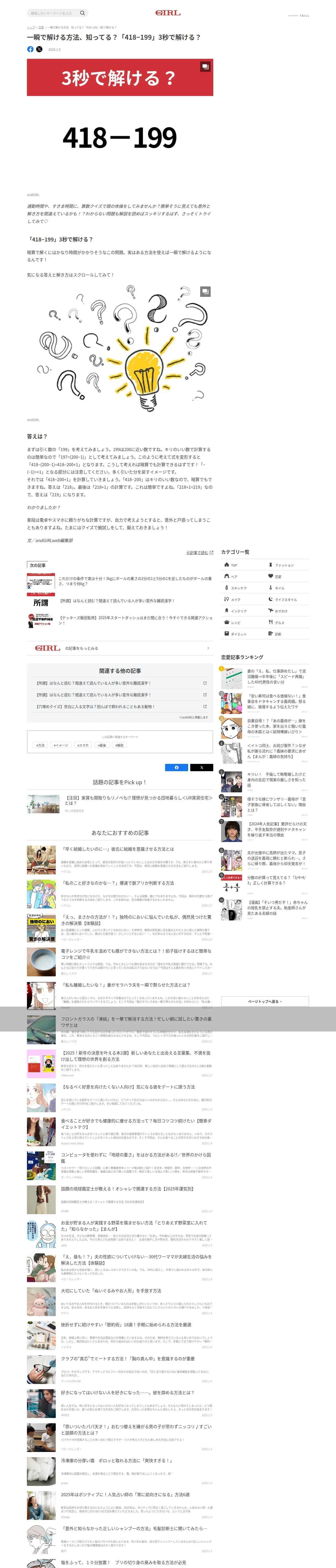The height and width of the screenshot is (1568, 336).
Task: Open the ファッション category
Action: coord(287,565)
